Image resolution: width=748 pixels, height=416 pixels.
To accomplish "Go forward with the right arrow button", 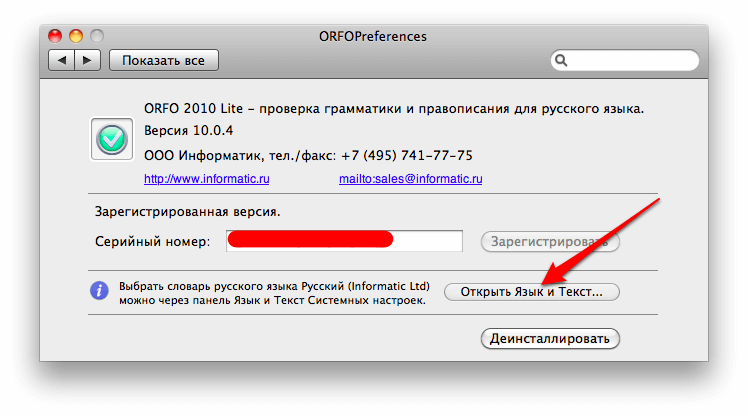I will coord(87,61).
